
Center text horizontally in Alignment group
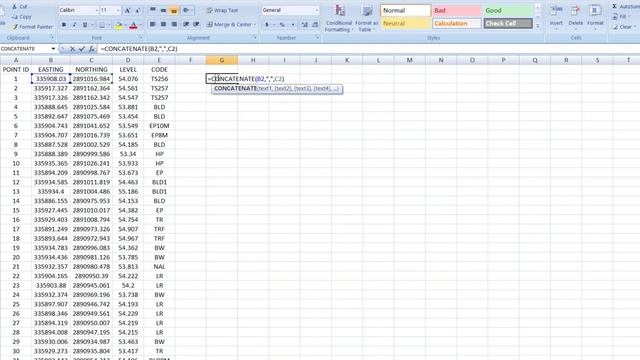[x=163, y=24]
